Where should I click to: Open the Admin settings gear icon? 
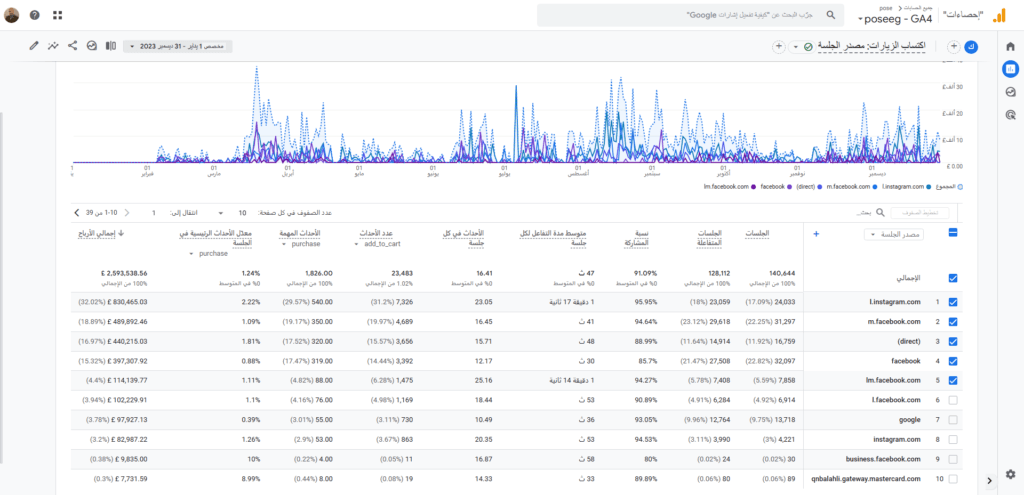point(1010,473)
